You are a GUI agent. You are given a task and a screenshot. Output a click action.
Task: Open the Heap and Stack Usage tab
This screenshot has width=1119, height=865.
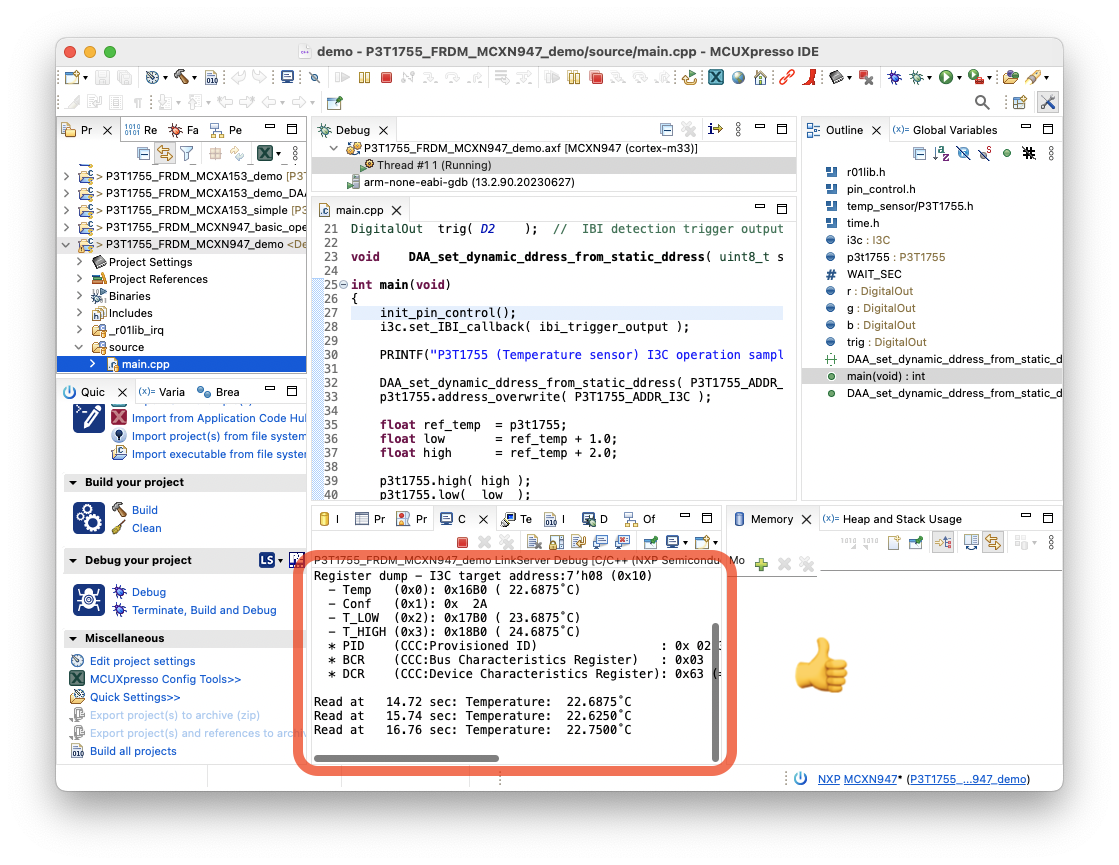tap(901, 519)
